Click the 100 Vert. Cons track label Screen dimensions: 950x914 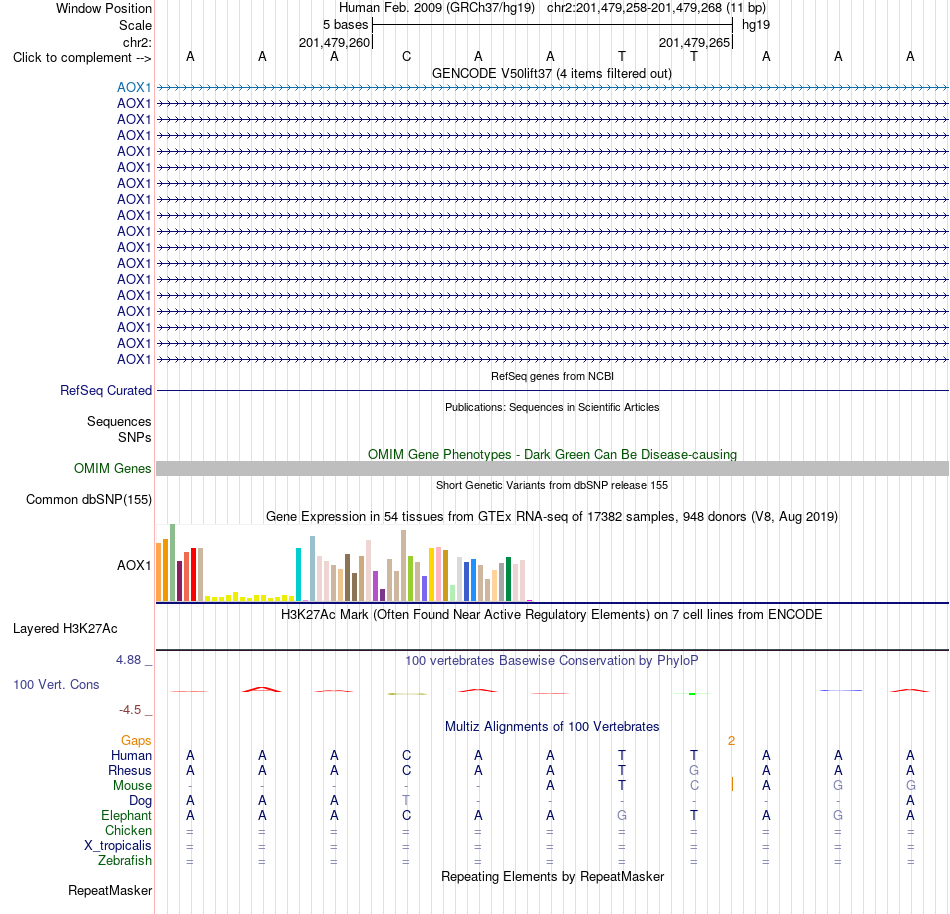click(x=56, y=684)
